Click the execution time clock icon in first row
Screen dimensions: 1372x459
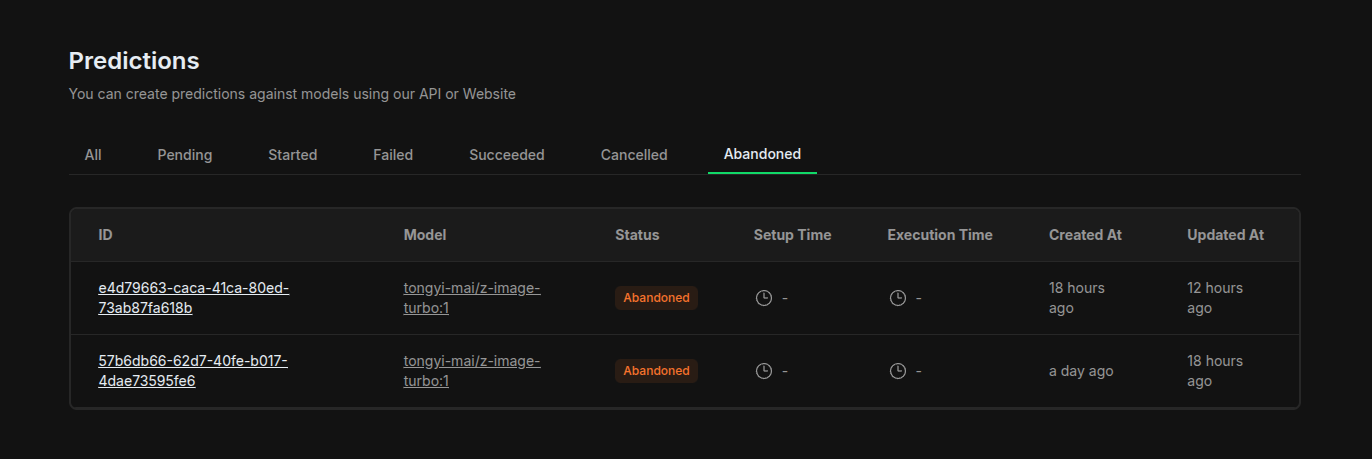tap(898, 298)
